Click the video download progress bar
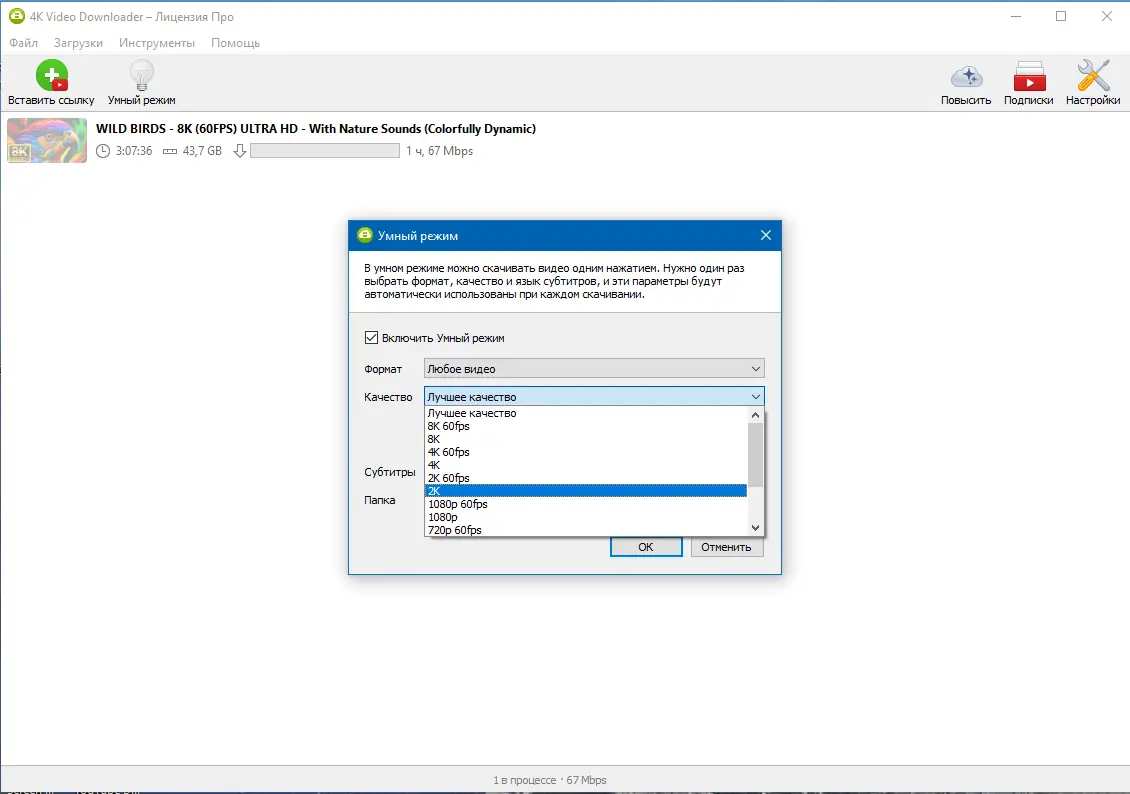1130x794 pixels. click(x=325, y=151)
